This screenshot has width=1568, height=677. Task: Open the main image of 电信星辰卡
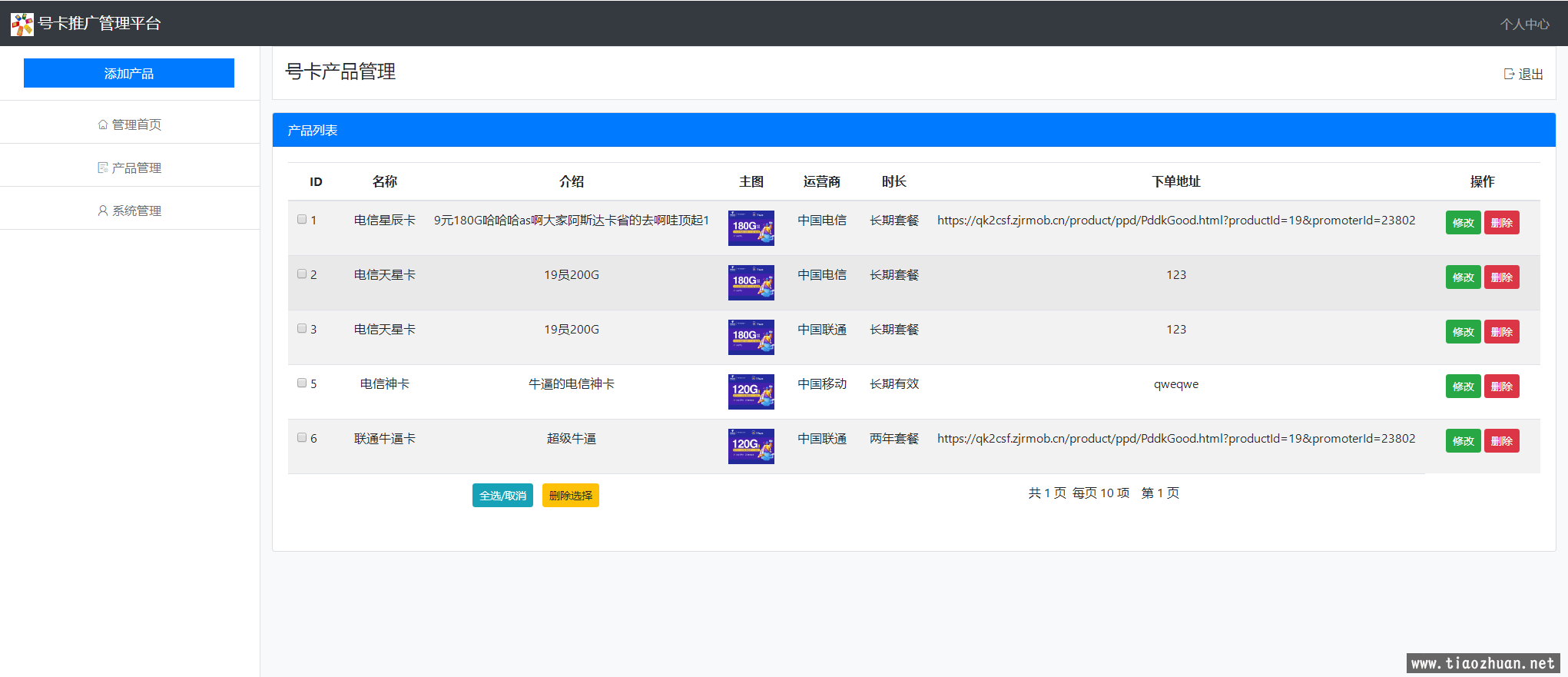pos(751,228)
